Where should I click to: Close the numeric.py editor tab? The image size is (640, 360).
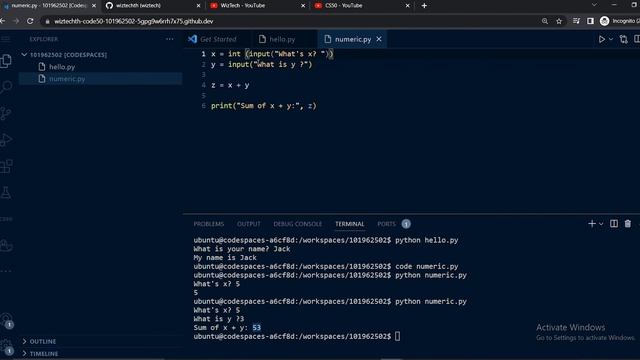pos(379,39)
